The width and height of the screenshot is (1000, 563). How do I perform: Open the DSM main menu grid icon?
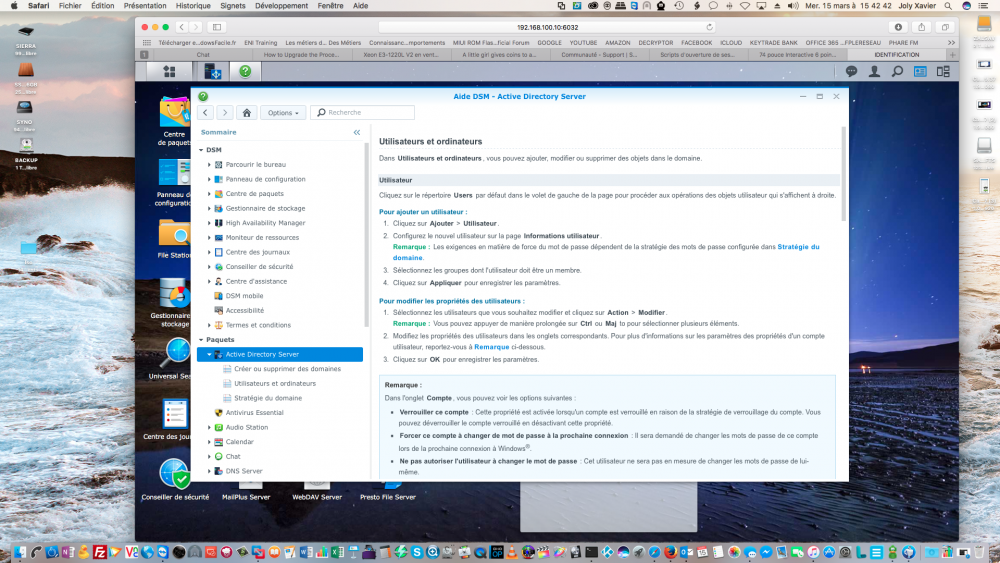click(x=169, y=71)
